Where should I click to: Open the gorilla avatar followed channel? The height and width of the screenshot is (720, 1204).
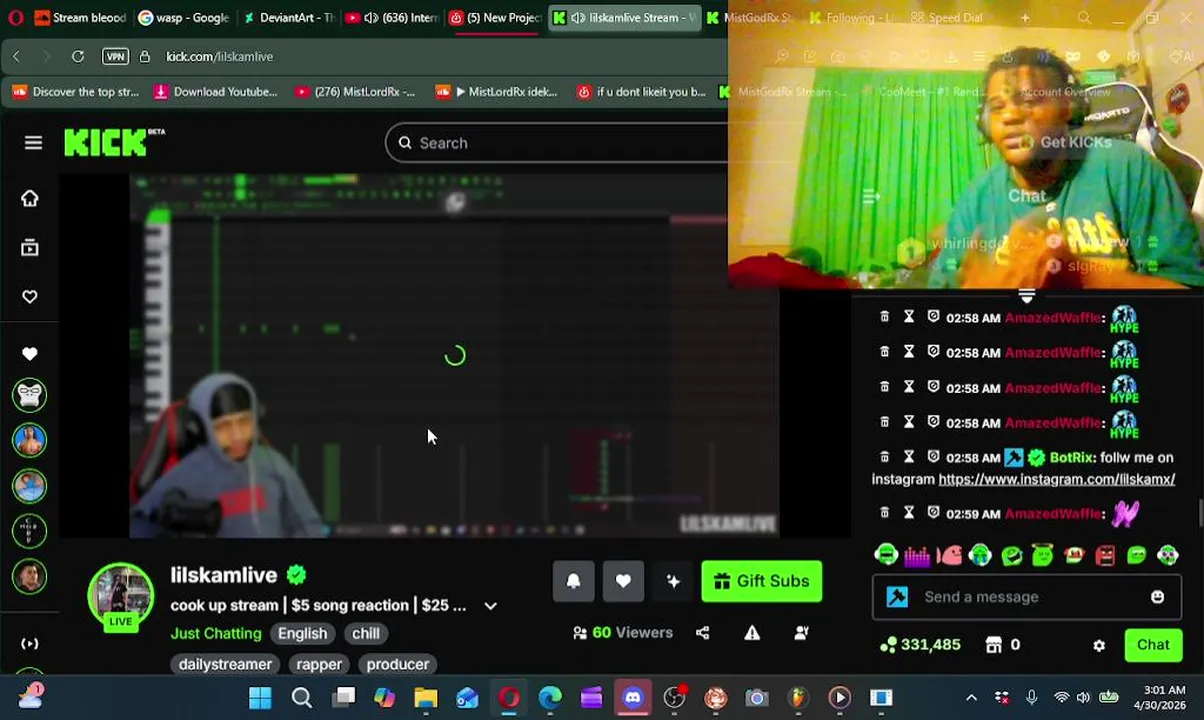click(x=30, y=395)
